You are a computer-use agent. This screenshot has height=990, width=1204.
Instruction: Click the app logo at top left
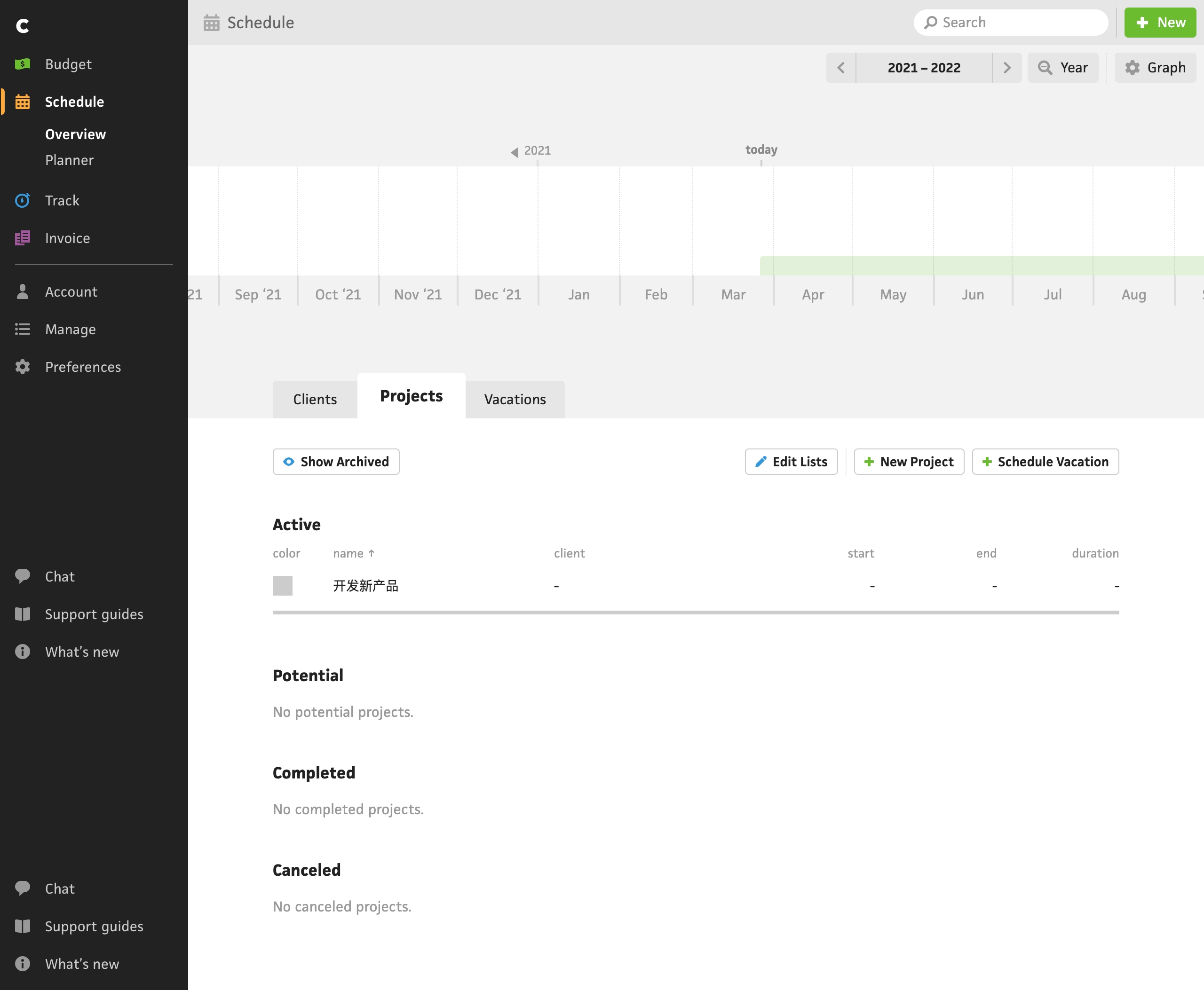[23, 26]
